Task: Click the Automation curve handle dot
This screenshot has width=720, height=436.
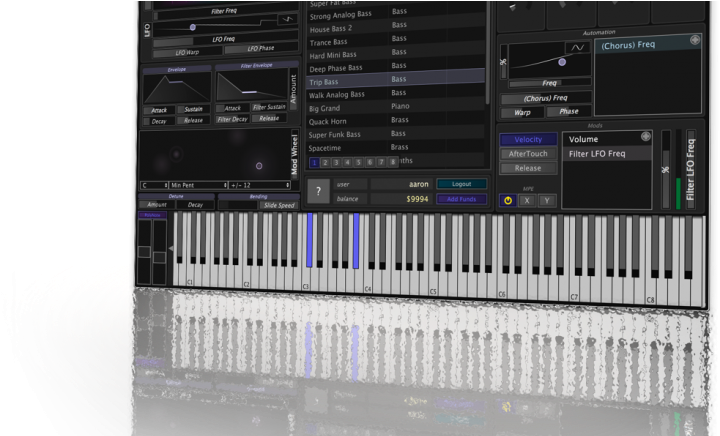Action: pos(562,62)
